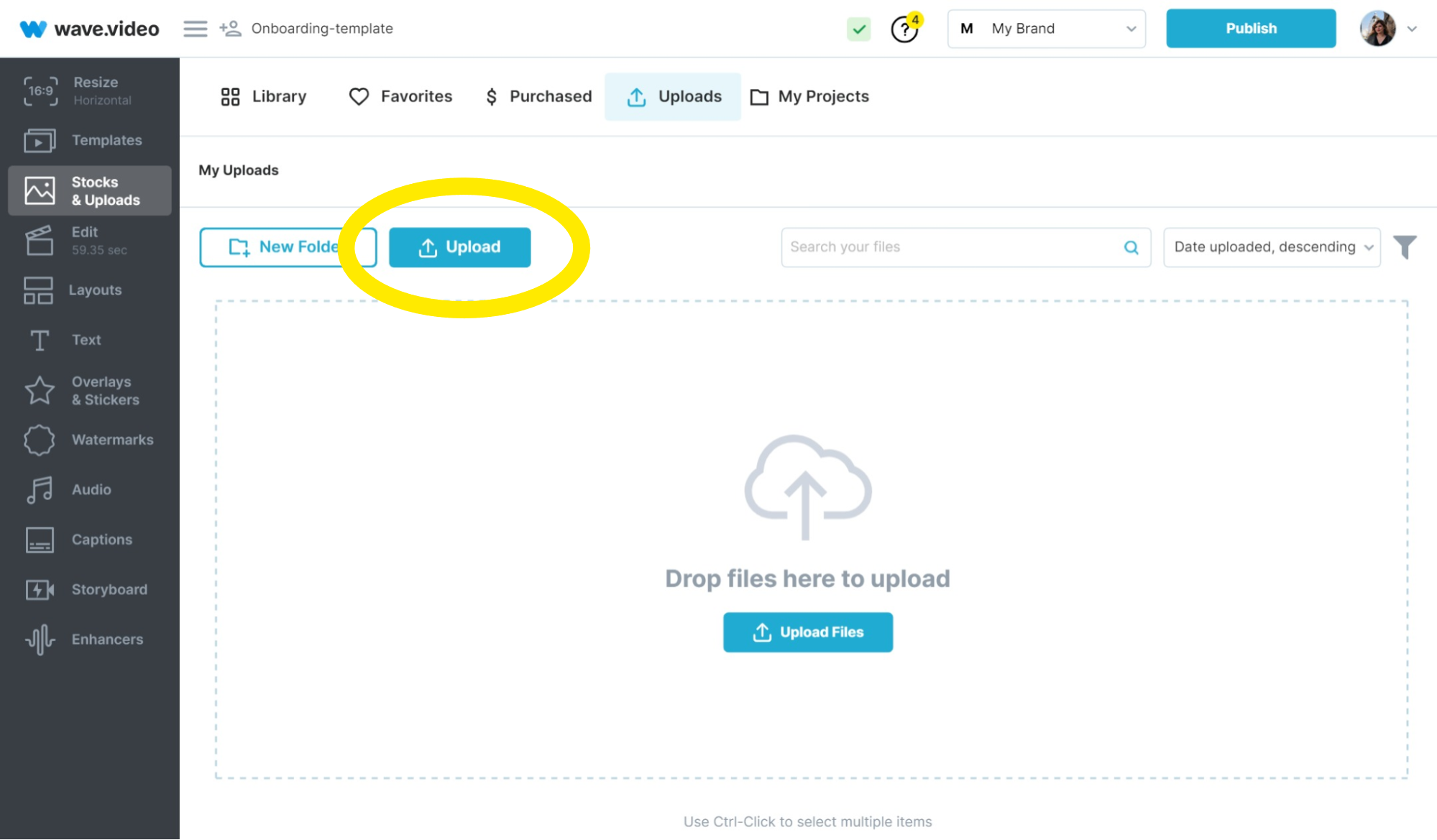Select the Resize tool in the sidebar
Viewport: 1437px width, 840px height.
click(89, 91)
